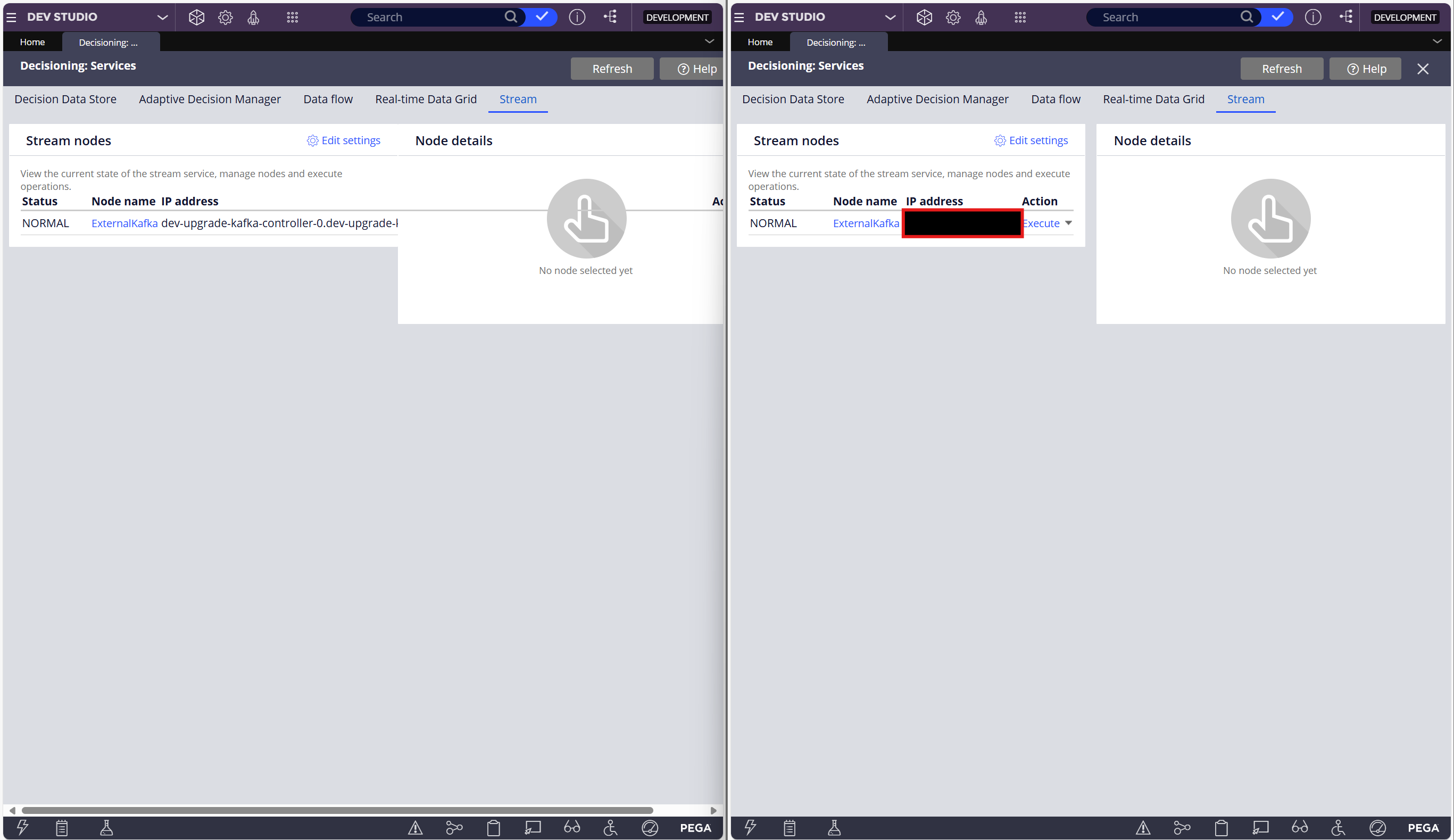Expand the DEV STUDIO chevron in left window

[162, 18]
